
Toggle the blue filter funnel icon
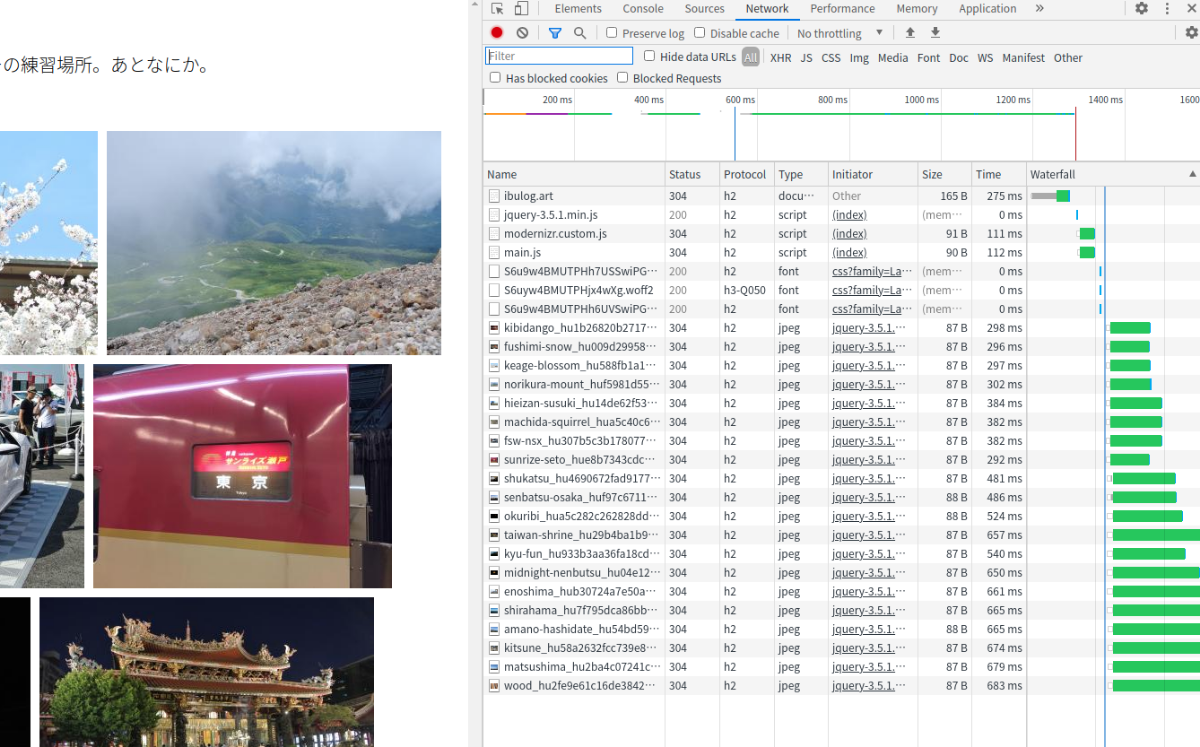(555, 33)
